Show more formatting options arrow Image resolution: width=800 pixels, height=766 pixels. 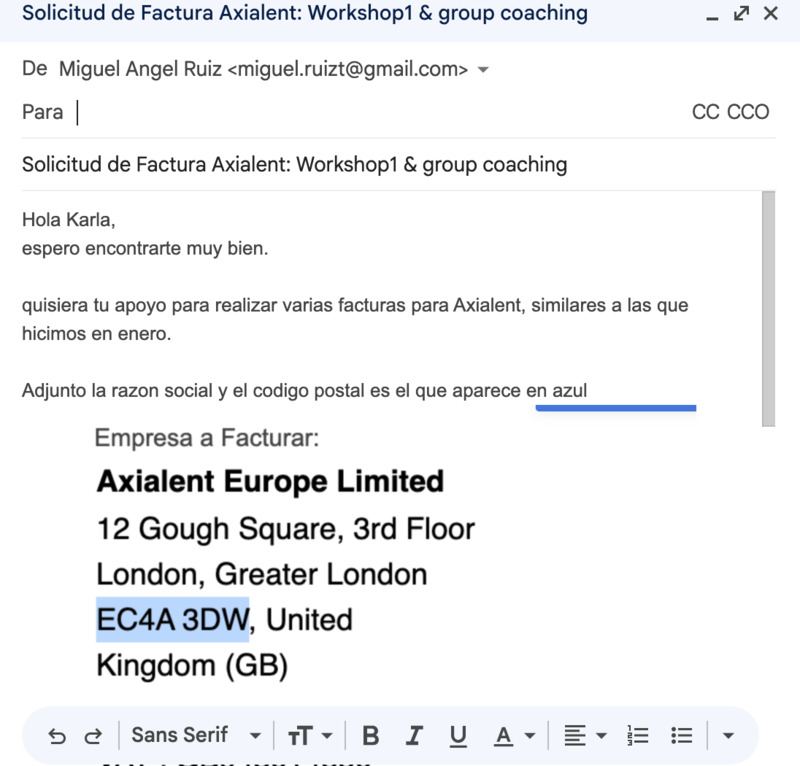point(728,736)
